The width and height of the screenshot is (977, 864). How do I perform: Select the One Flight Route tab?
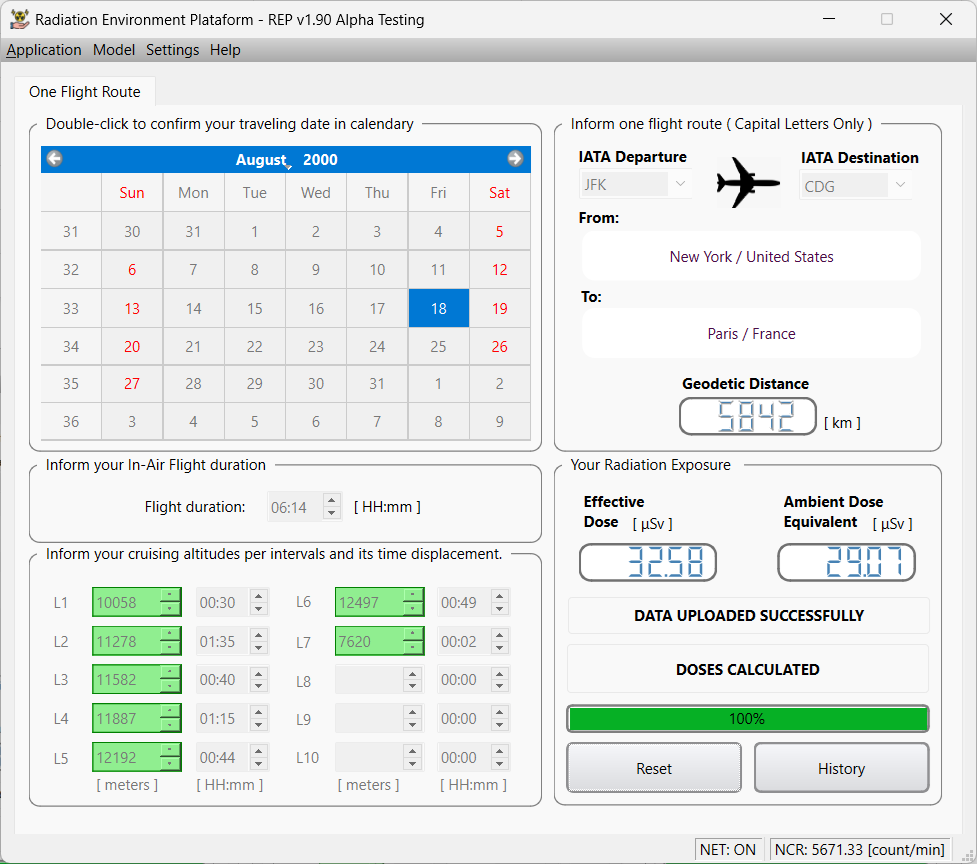(85, 92)
